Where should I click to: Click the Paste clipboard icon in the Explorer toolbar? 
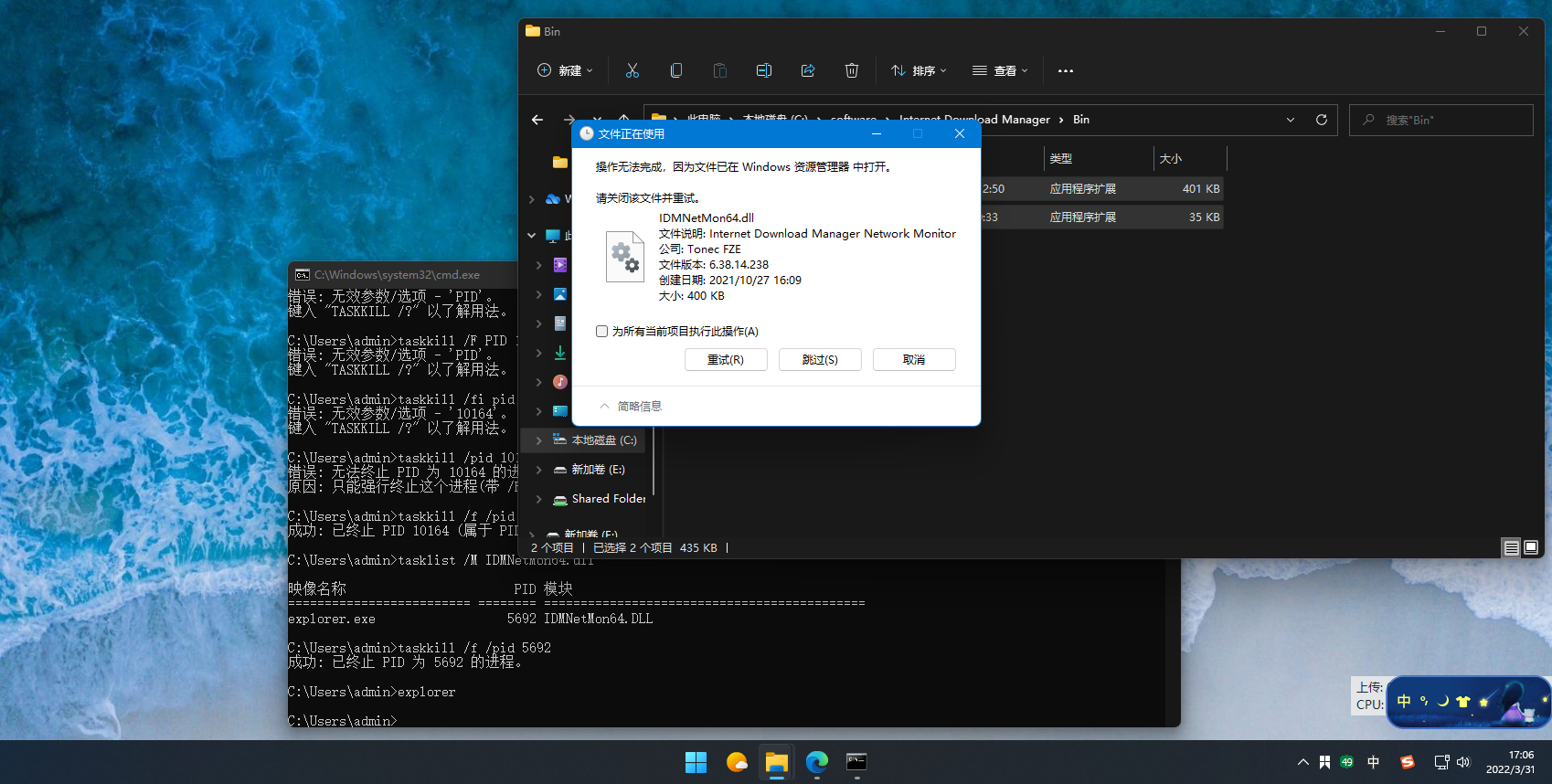(720, 70)
